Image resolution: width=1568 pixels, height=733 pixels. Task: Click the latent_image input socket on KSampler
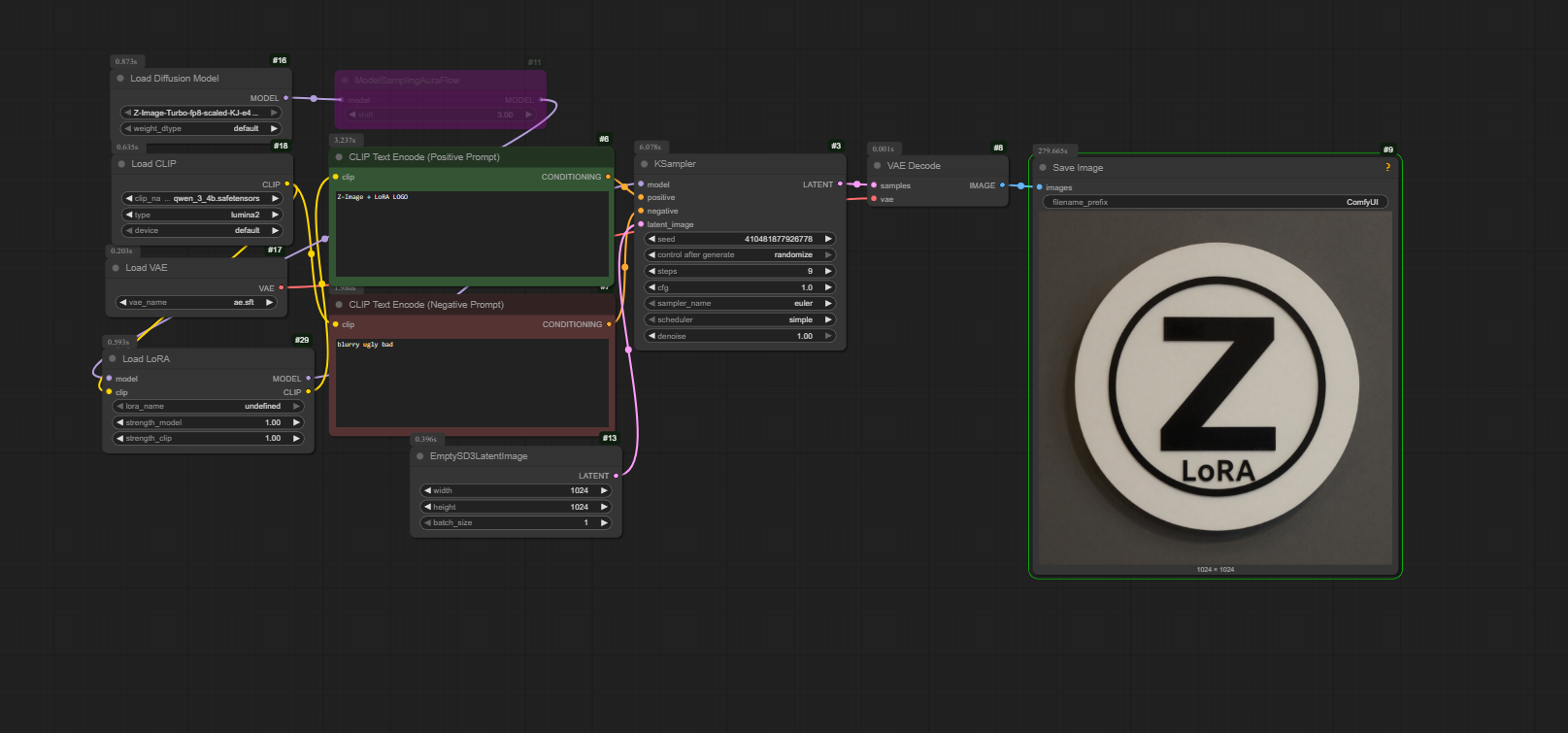(641, 224)
